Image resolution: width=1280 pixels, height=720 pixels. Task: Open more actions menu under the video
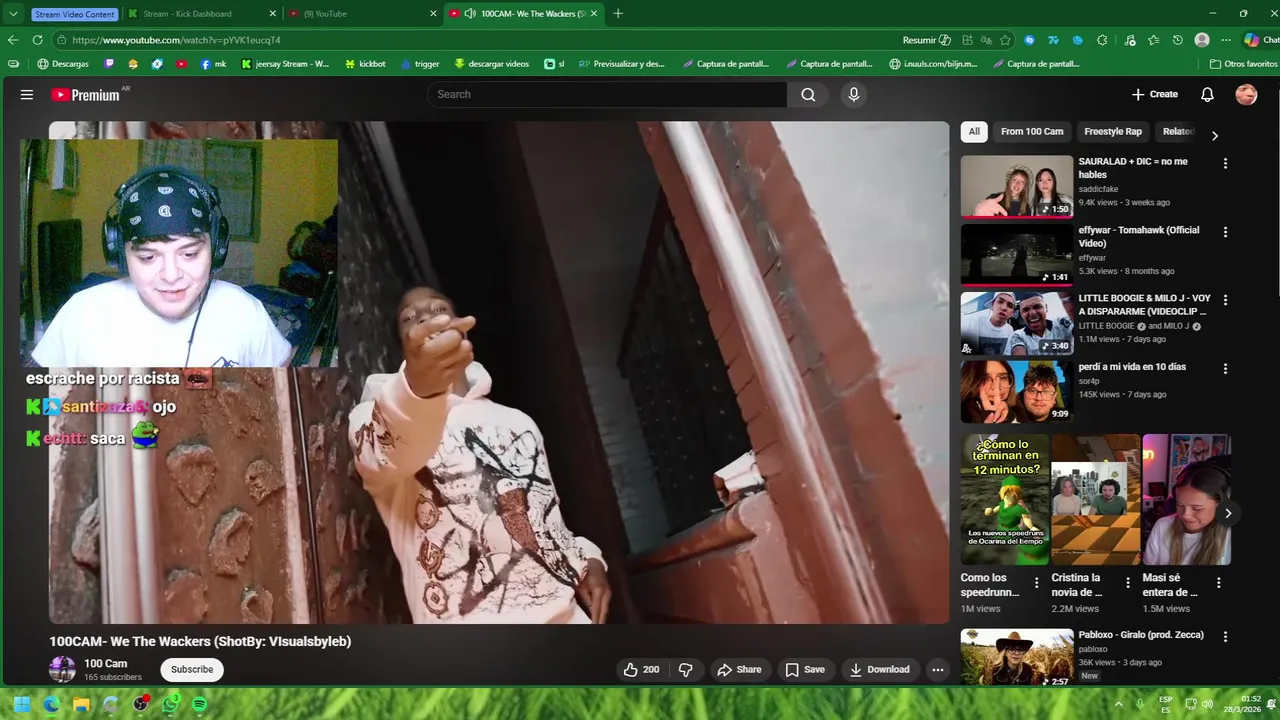tap(937, 670)
